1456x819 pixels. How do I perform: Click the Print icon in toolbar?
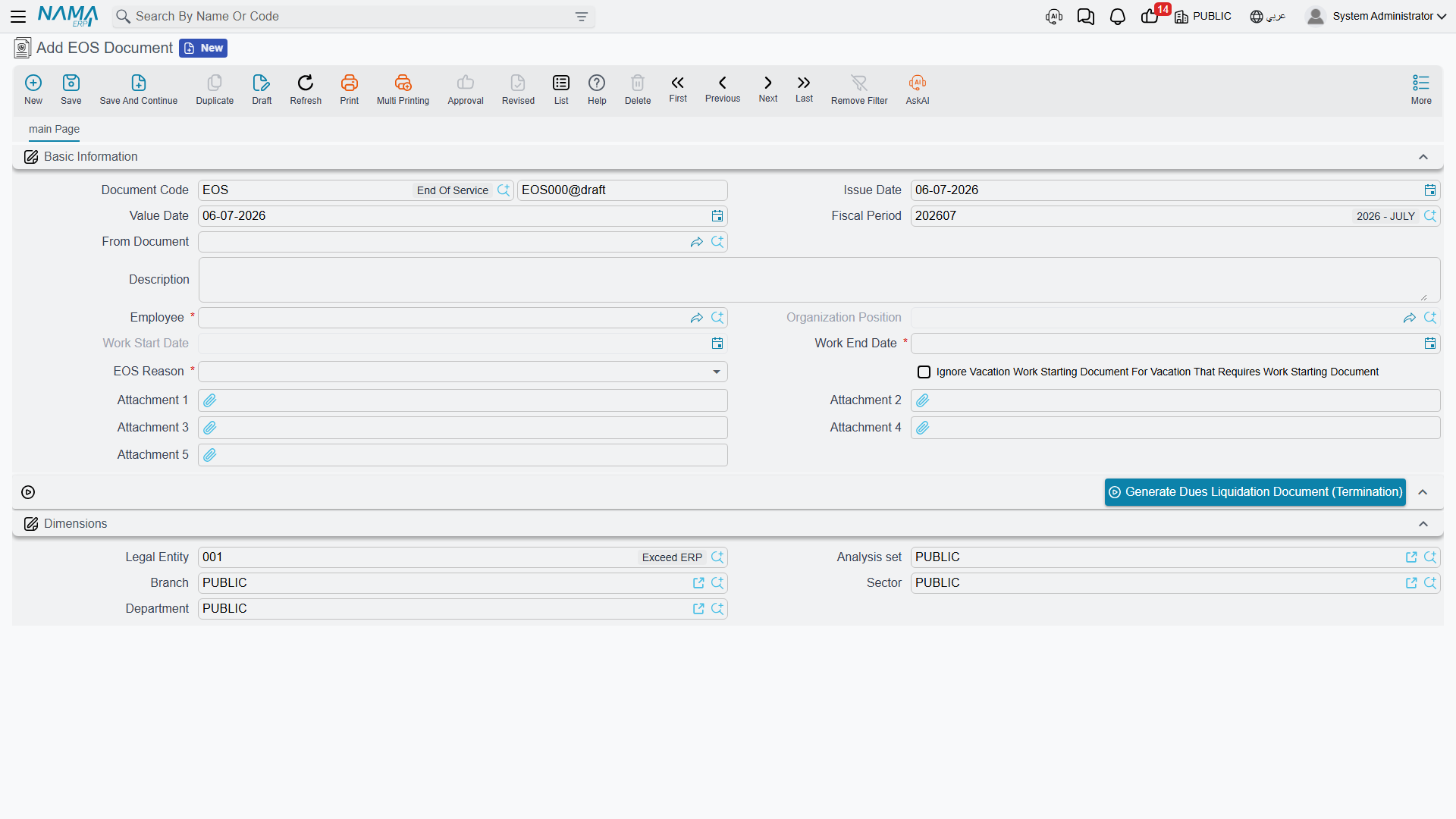[349, 83]
